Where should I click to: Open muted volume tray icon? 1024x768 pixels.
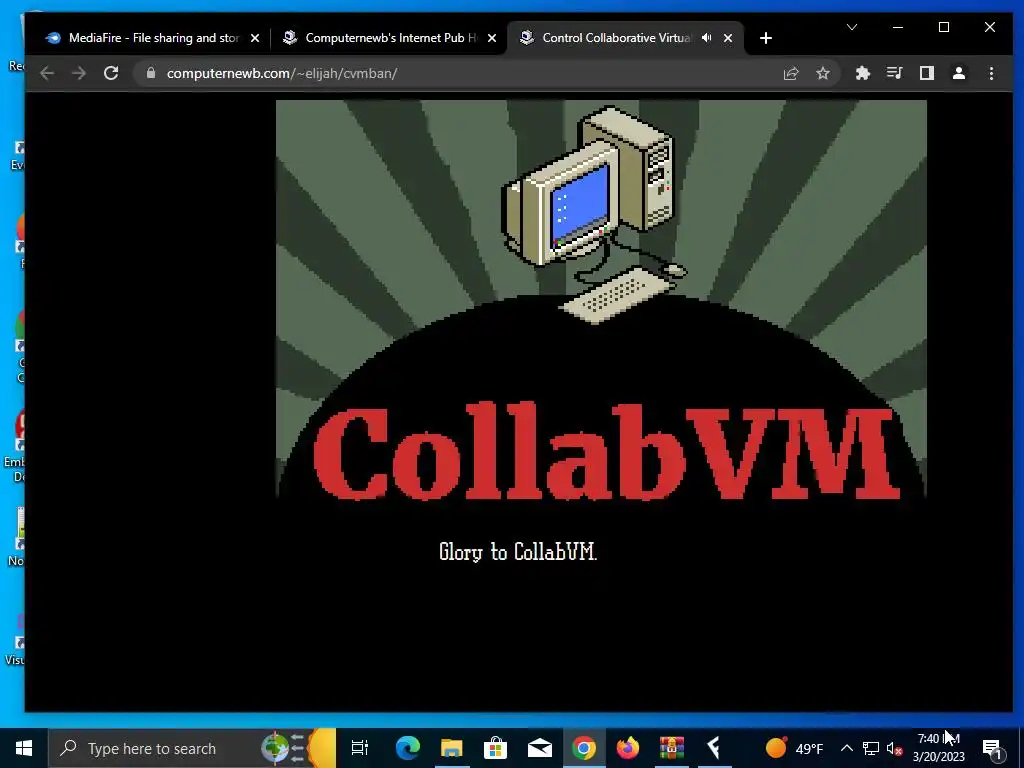click(895, 748)
